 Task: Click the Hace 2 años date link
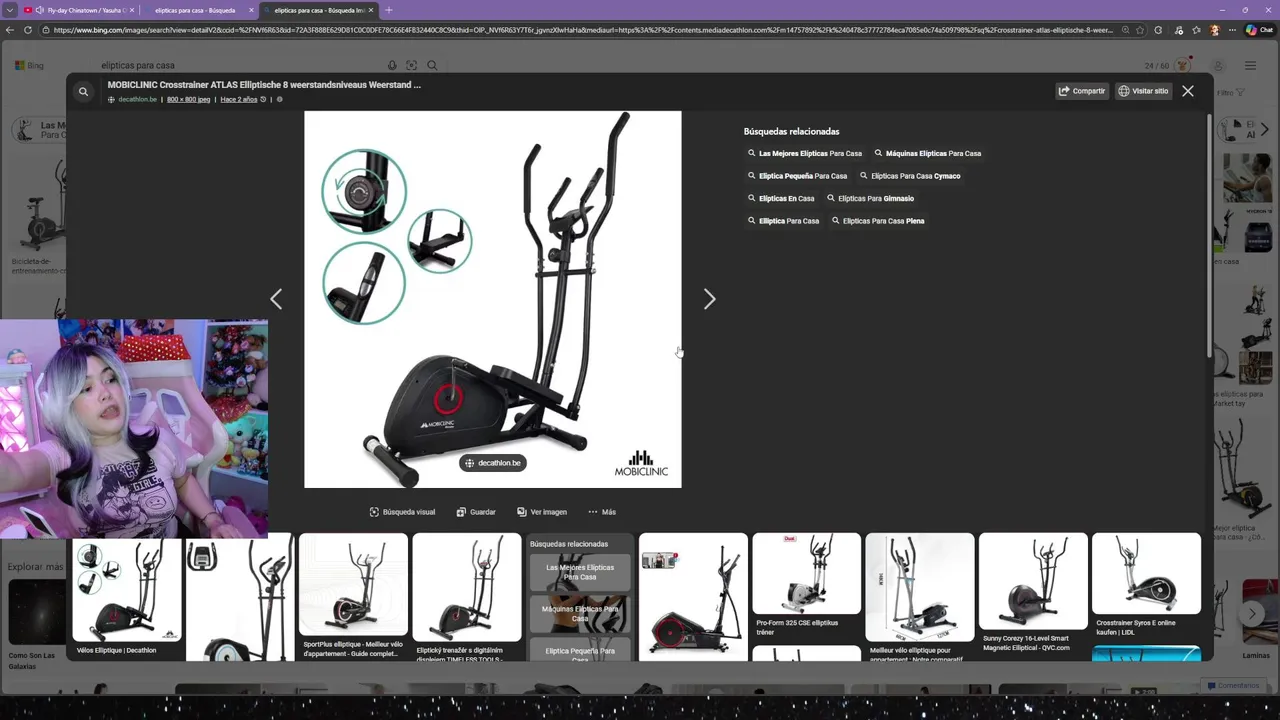239,99
